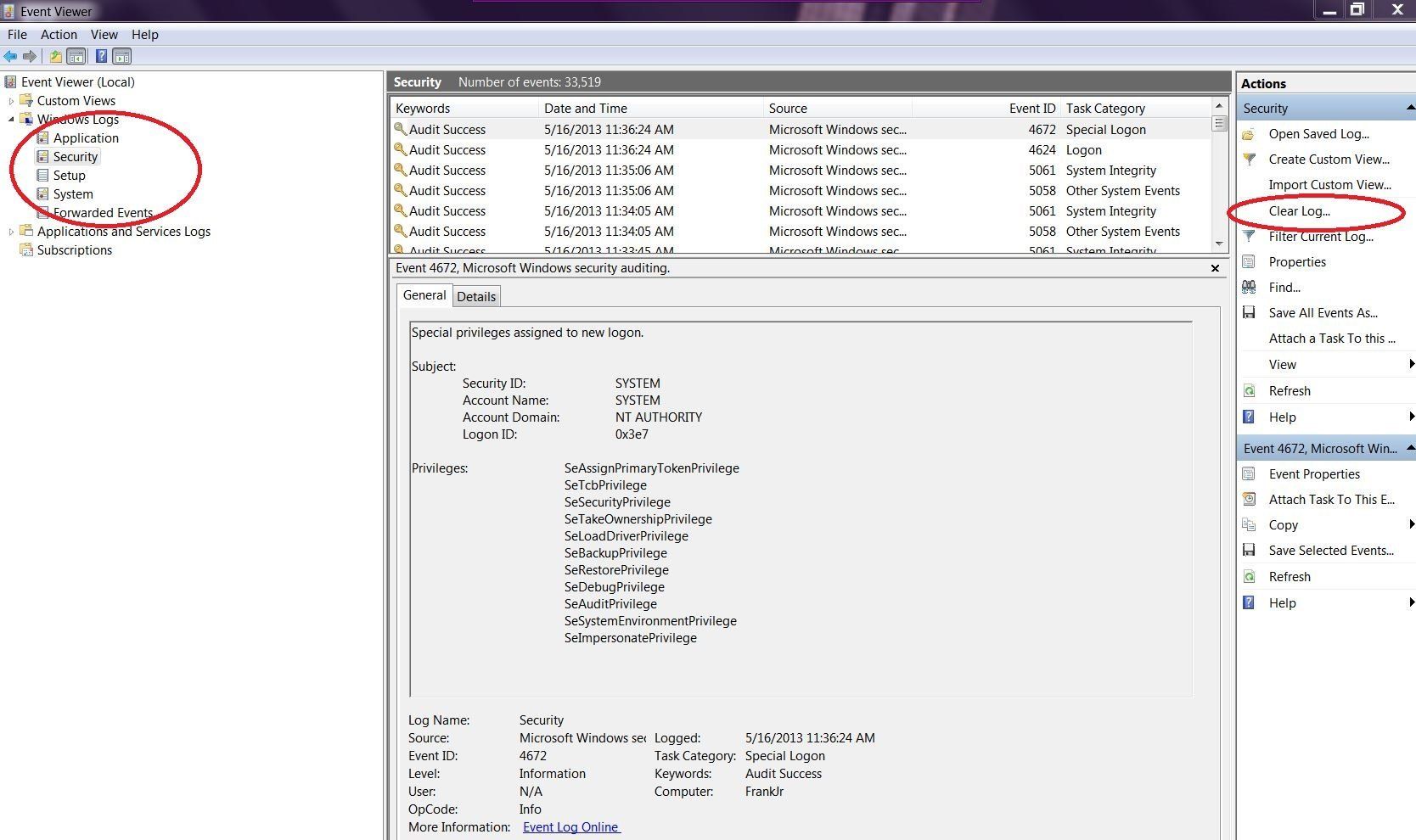
Task: Click the Show/Hide Console Tree toolbar icon
Action: [x=76, y=57]
